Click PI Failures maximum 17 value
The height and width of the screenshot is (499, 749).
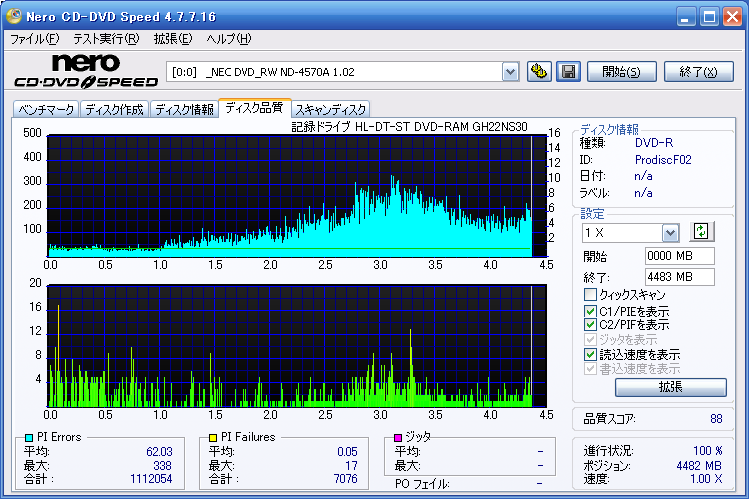(351, 466)
